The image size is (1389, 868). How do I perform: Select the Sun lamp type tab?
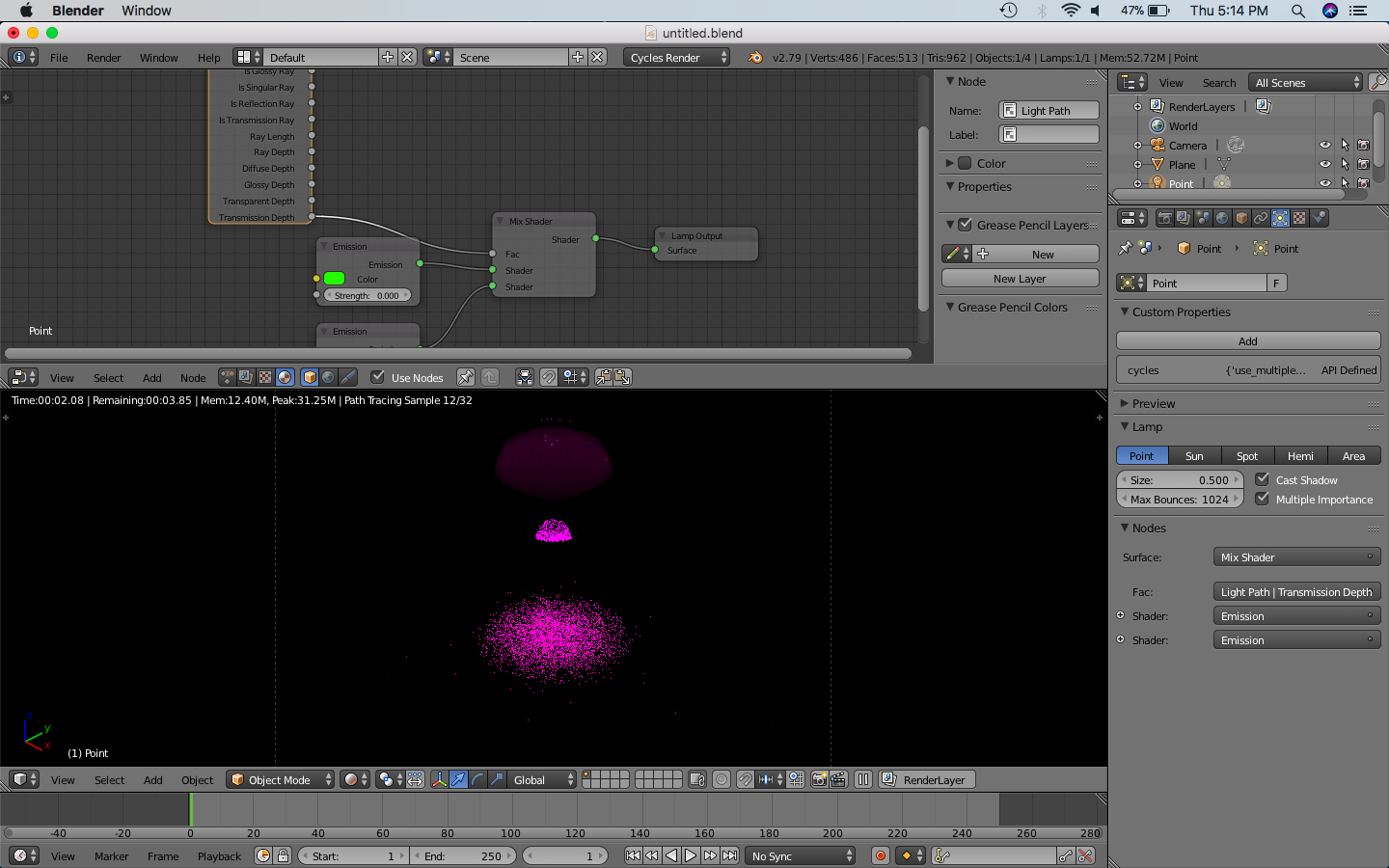[x=1194, y=455]
